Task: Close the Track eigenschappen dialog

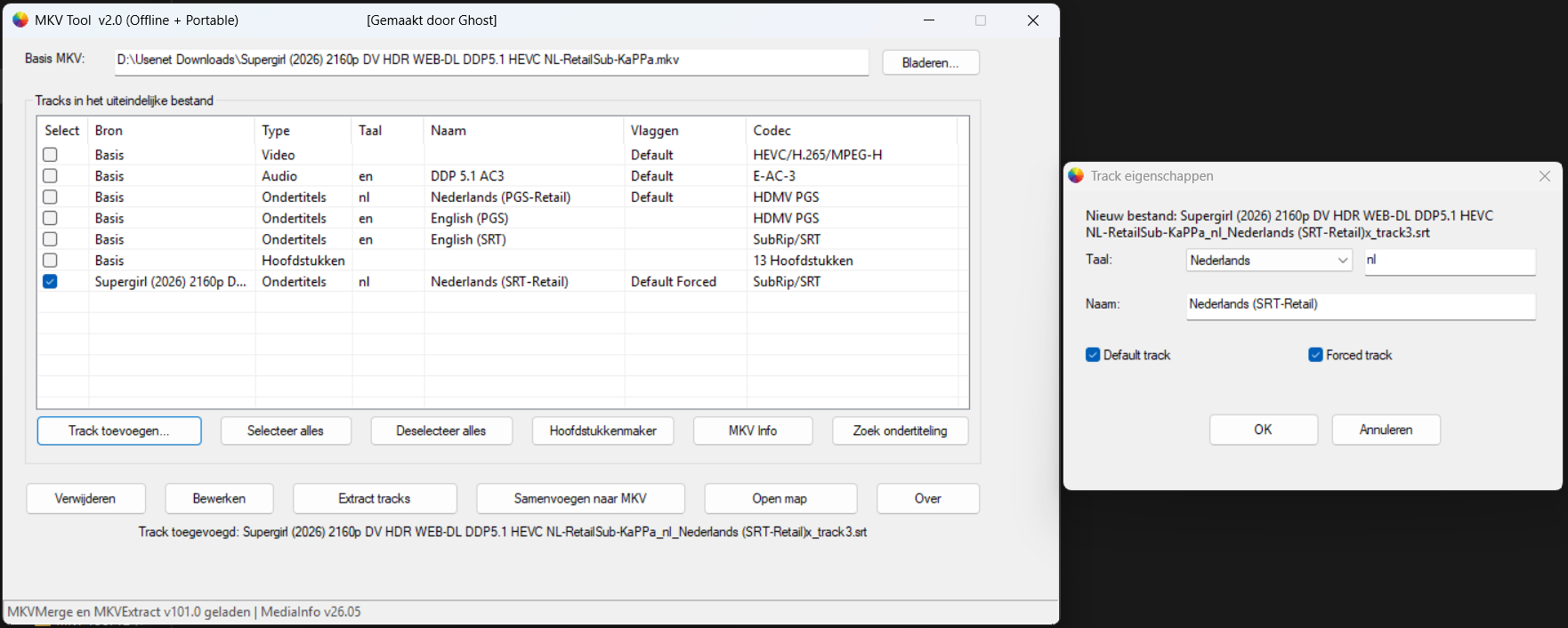Action: click(x=1545, y=176)
